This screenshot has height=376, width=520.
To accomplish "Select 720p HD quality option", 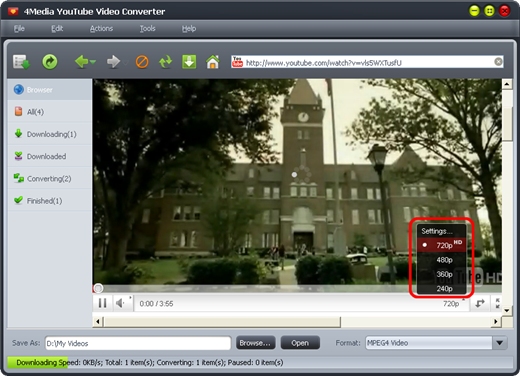I will (x=441, y=245).
